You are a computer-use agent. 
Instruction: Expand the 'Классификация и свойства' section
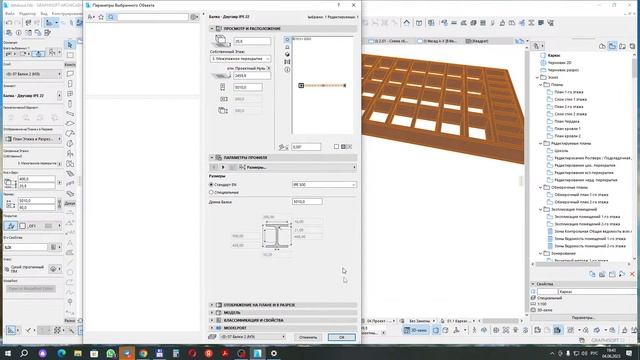tap(212, 320)
